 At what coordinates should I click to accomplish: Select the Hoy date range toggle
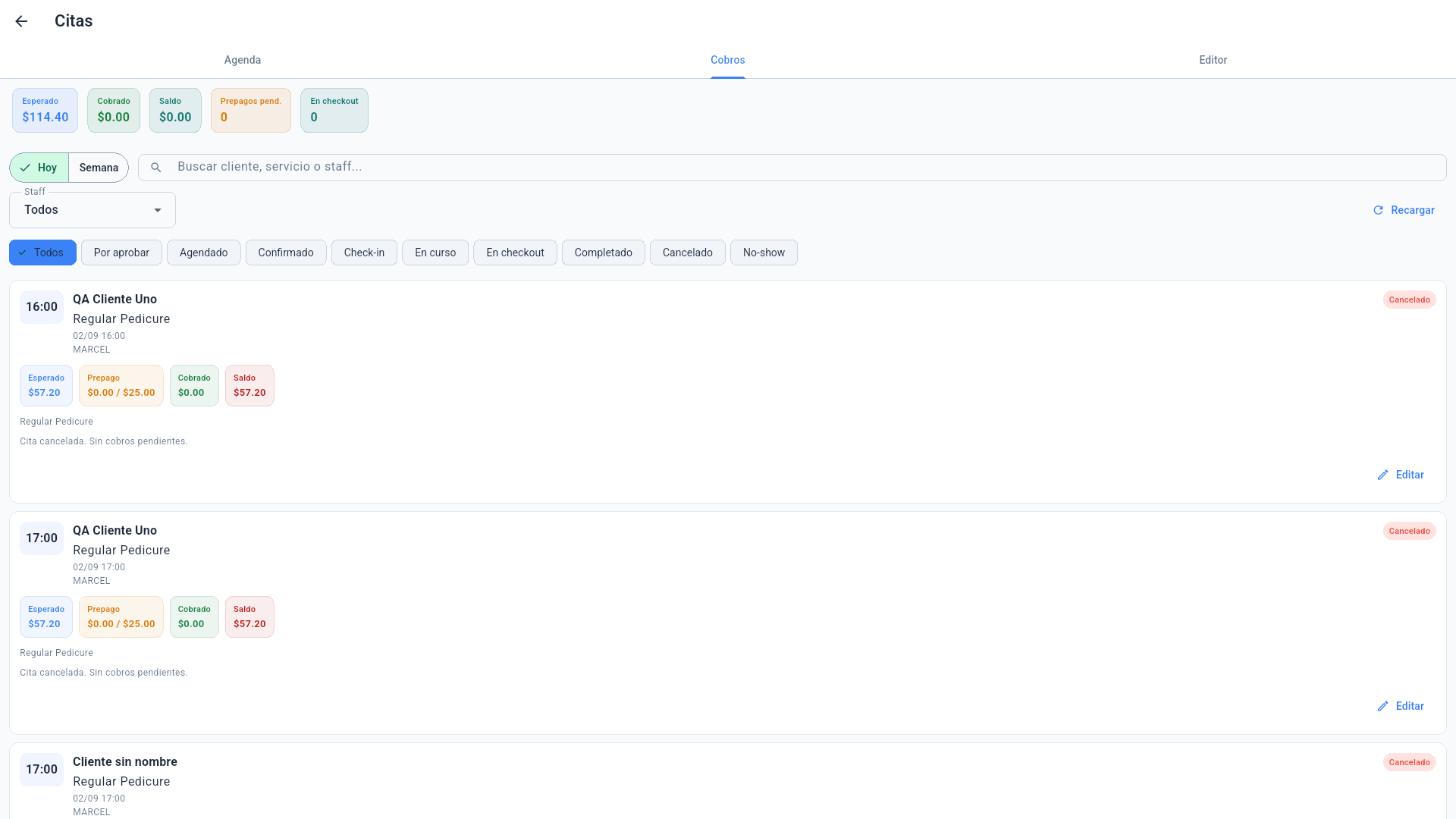pyautogui.click(x=39, y=168)
